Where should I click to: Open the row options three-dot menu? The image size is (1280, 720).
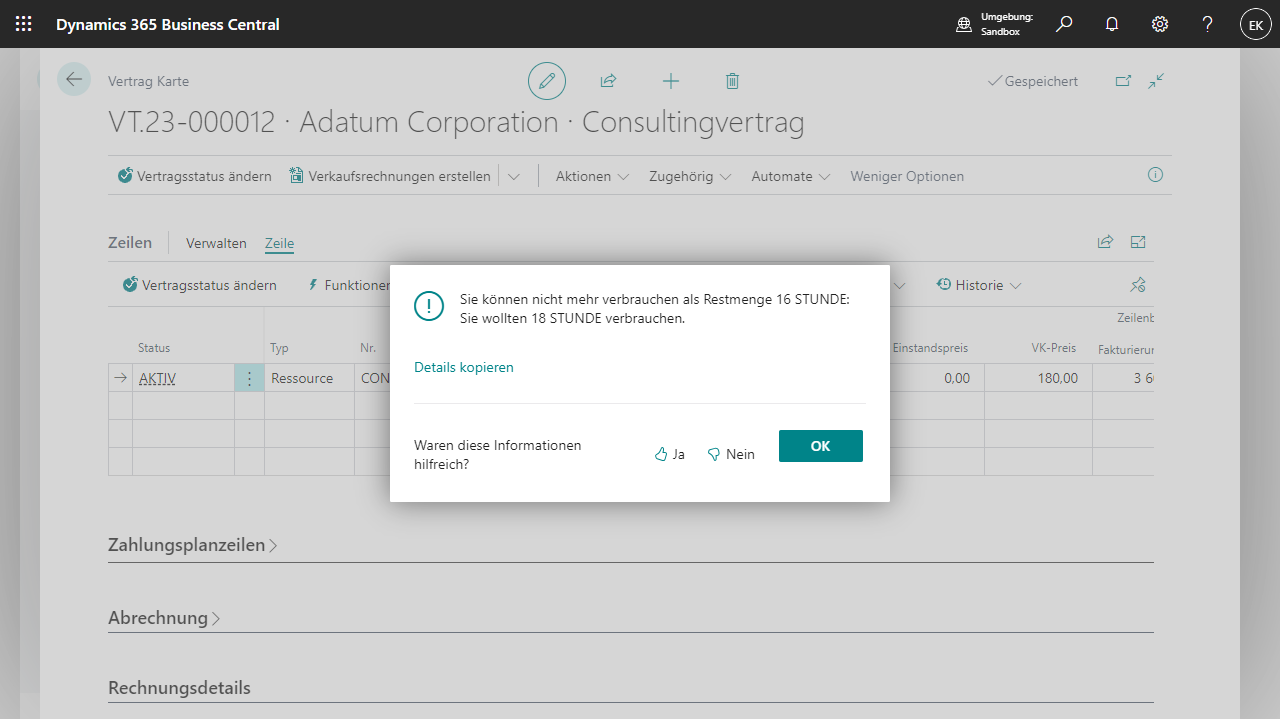click(x=249, y=379)
